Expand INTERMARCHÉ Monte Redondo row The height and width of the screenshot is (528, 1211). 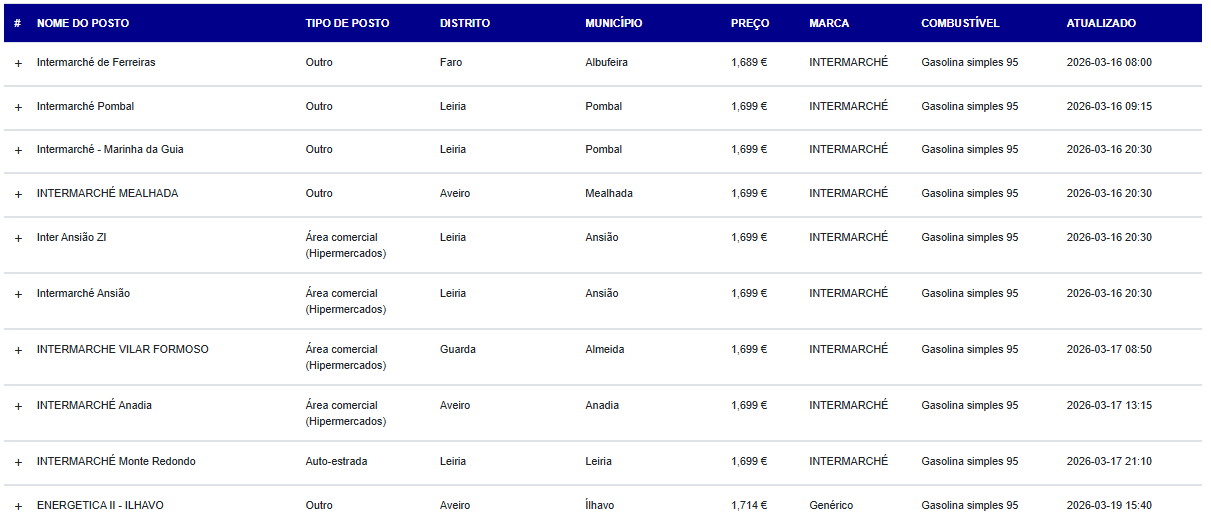pyautogui.click(x=18, y=462)
